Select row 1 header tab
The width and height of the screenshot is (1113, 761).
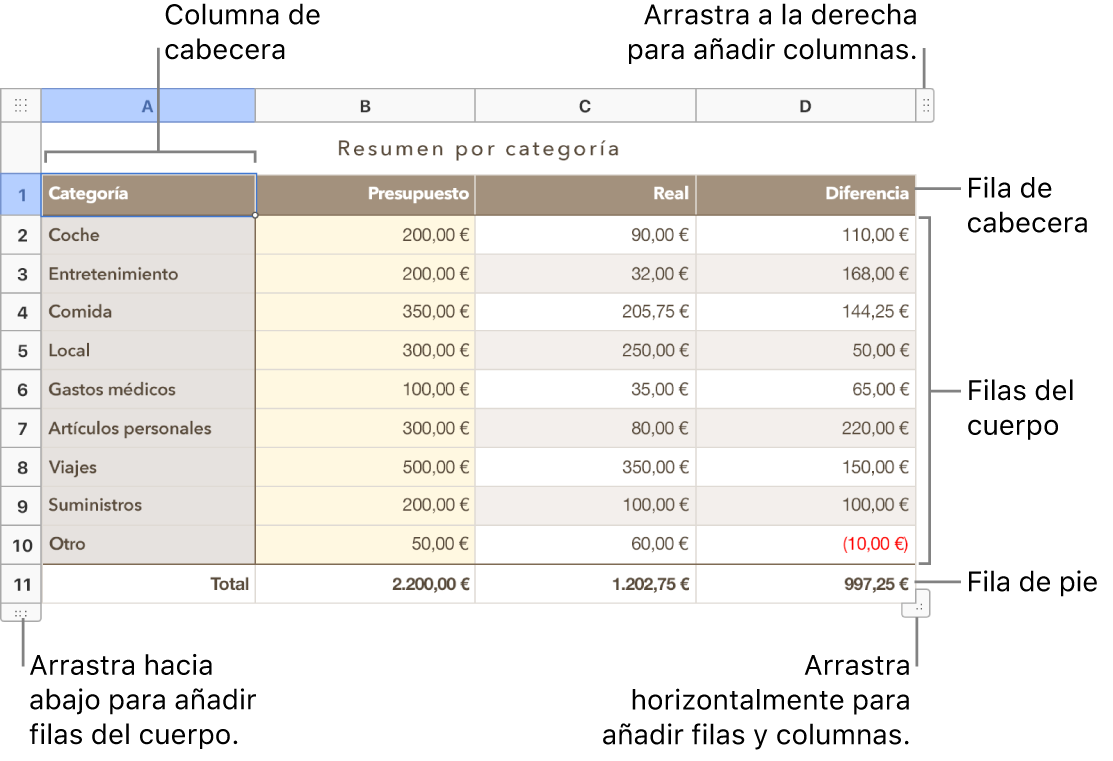tap(21, 194)
